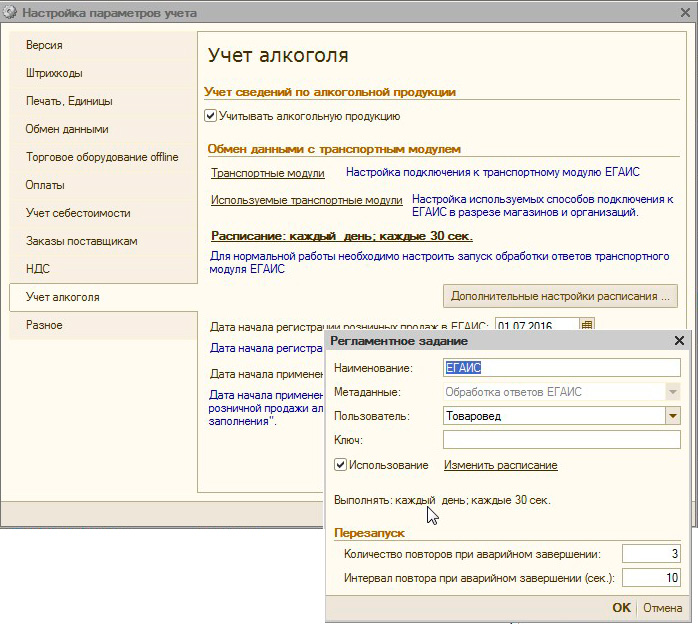Click the Транспортные модули link
The width and height of the screenshot is (698, 624).
pyautogui.click(x=267, y=173)
